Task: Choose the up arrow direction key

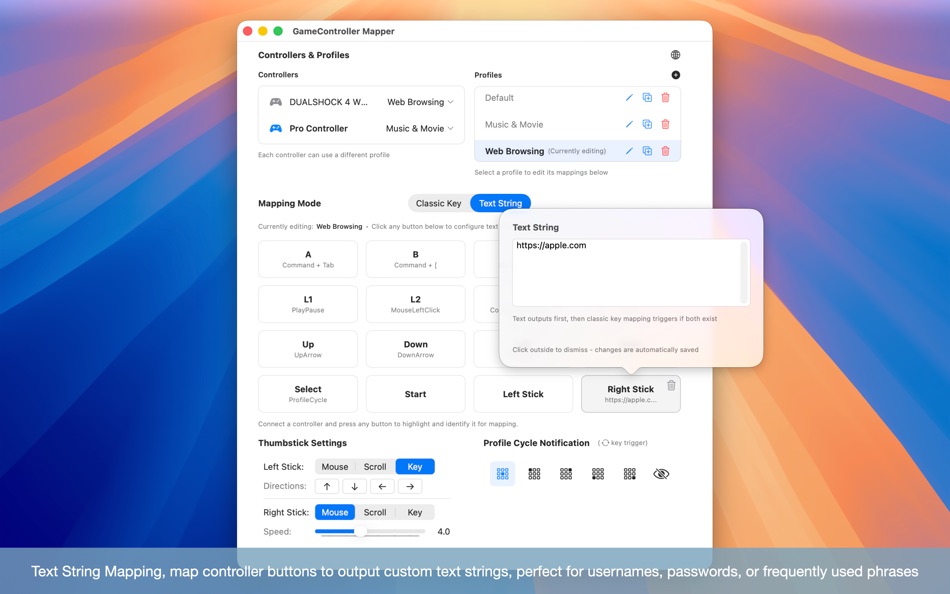Action: [326, 486]
